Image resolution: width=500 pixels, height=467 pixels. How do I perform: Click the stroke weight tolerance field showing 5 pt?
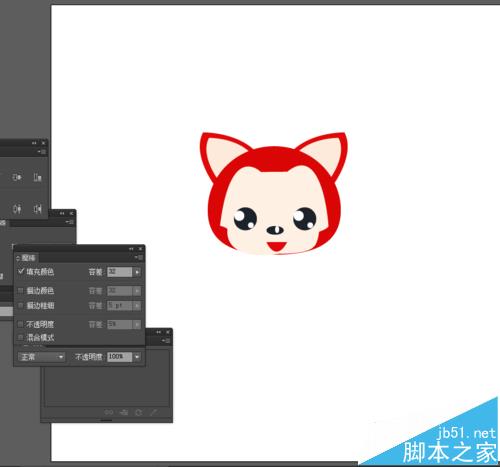point(120,306)
